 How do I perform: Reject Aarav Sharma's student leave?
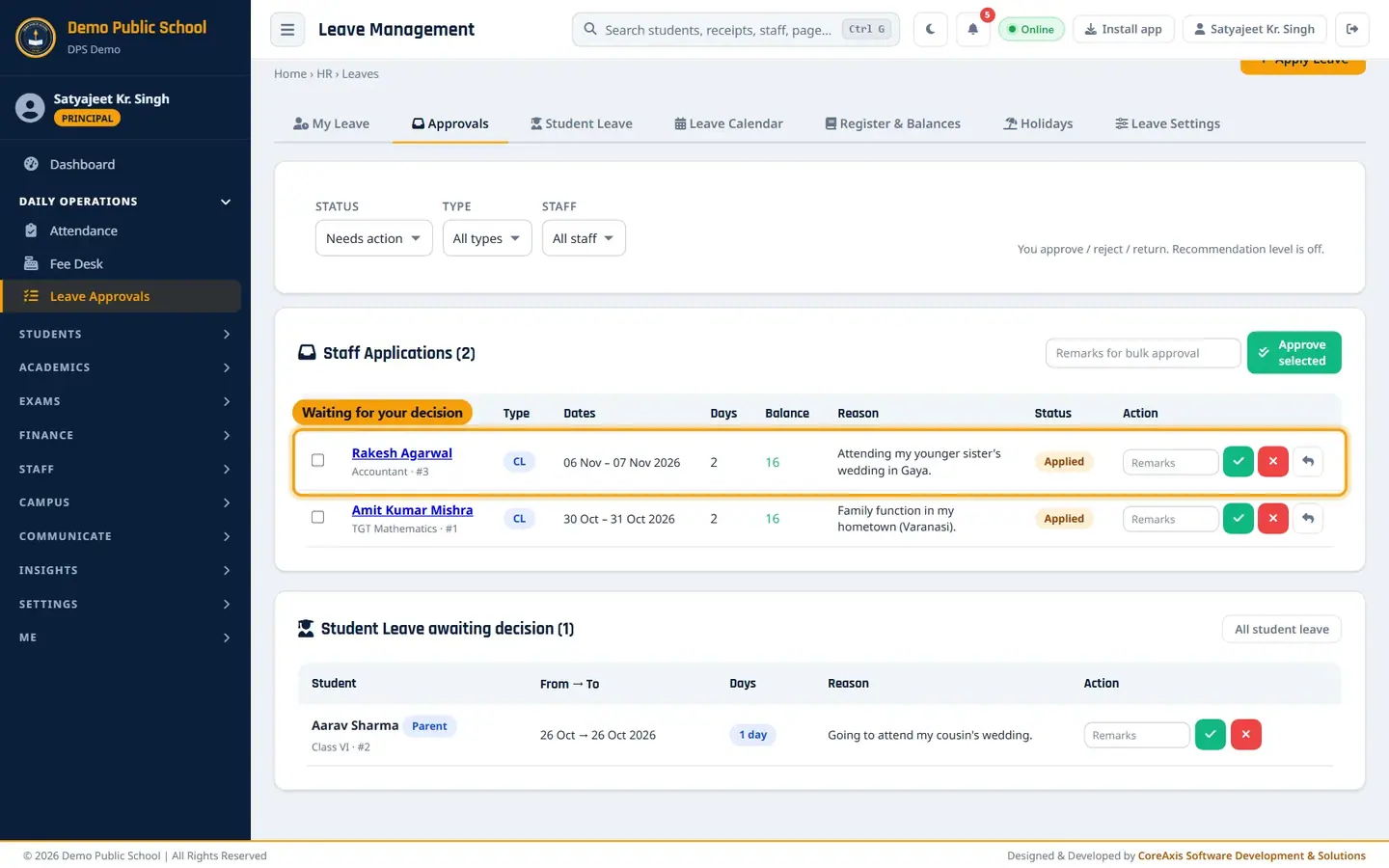(x=1246, y=735)
